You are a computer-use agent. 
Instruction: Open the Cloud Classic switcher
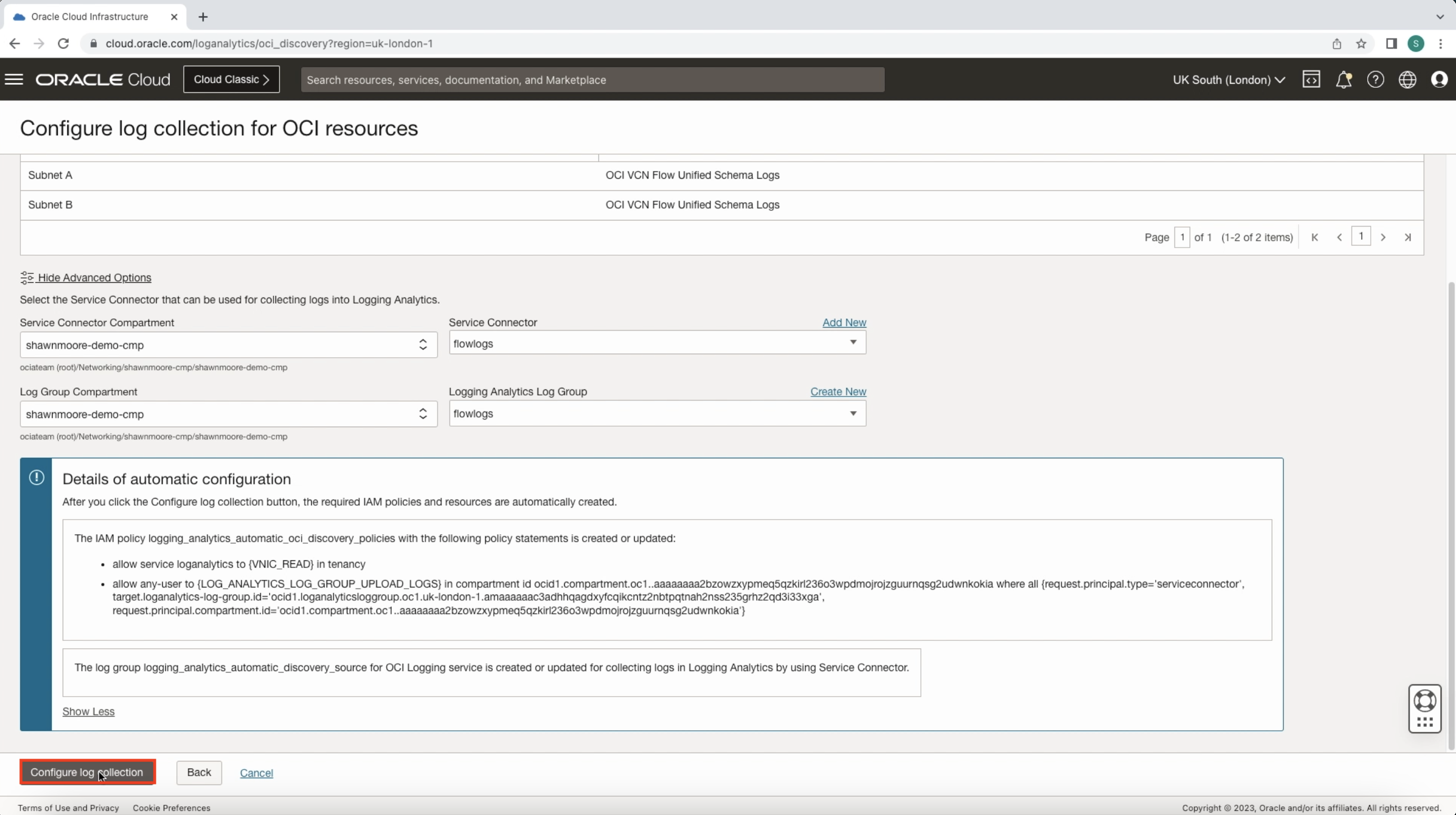pos(231,79)
